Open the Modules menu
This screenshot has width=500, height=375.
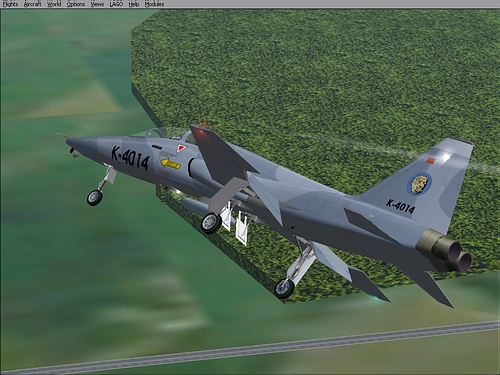click(154, 4)
